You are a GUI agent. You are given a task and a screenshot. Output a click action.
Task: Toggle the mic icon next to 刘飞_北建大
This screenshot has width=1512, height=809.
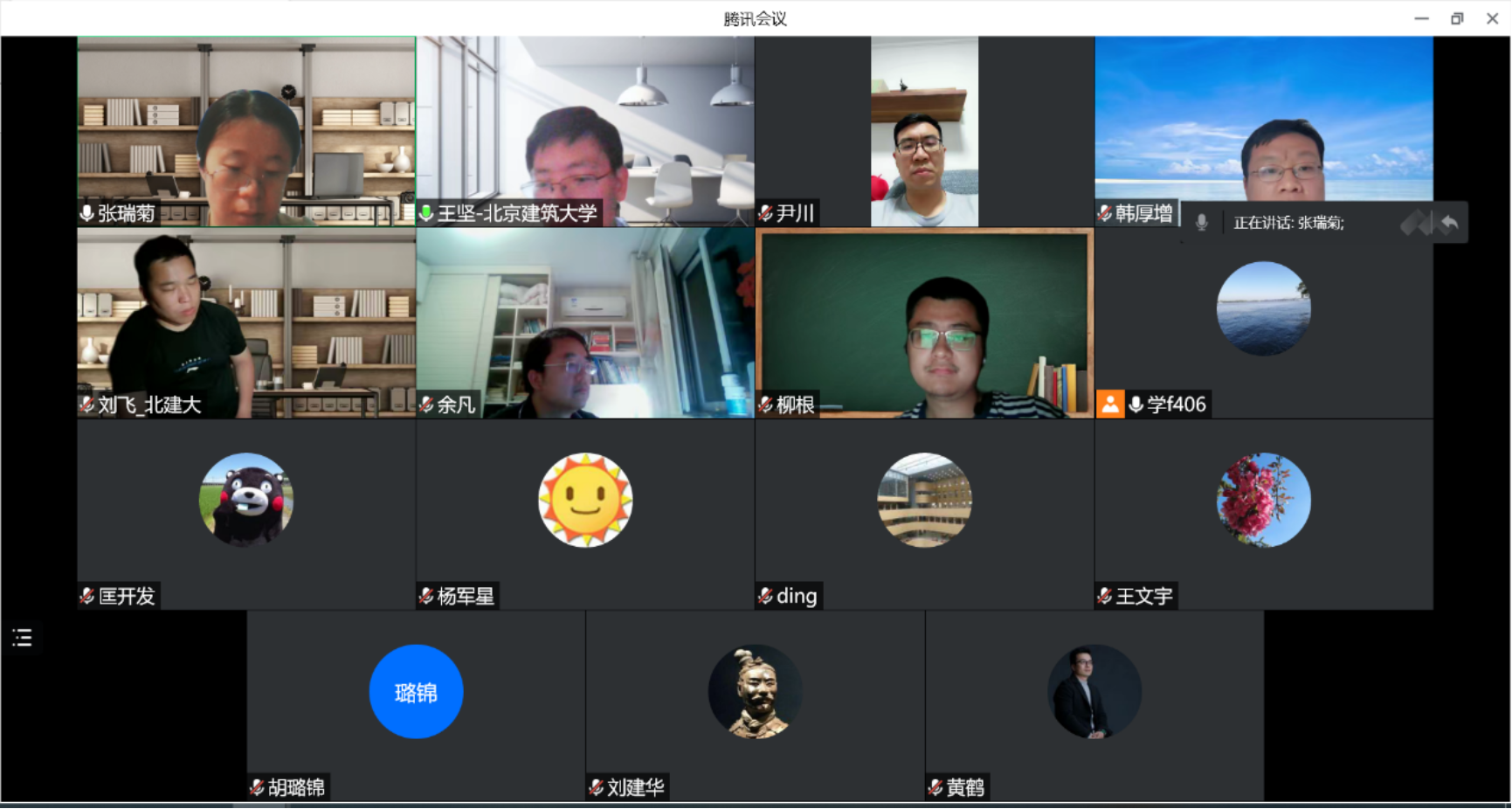87,404
